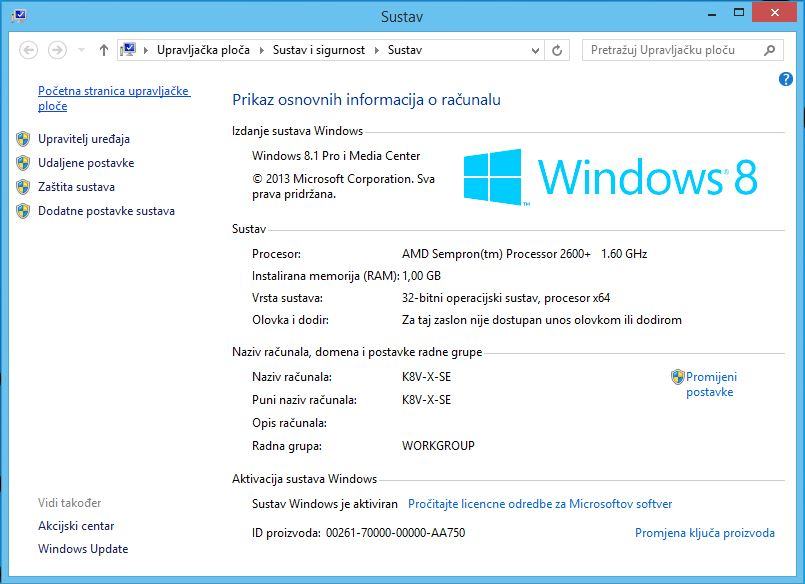Image resolution: width=805 pixels, height=584 pixels.
Task: Go up one level with Up arrow
Action: coord(104,50)
